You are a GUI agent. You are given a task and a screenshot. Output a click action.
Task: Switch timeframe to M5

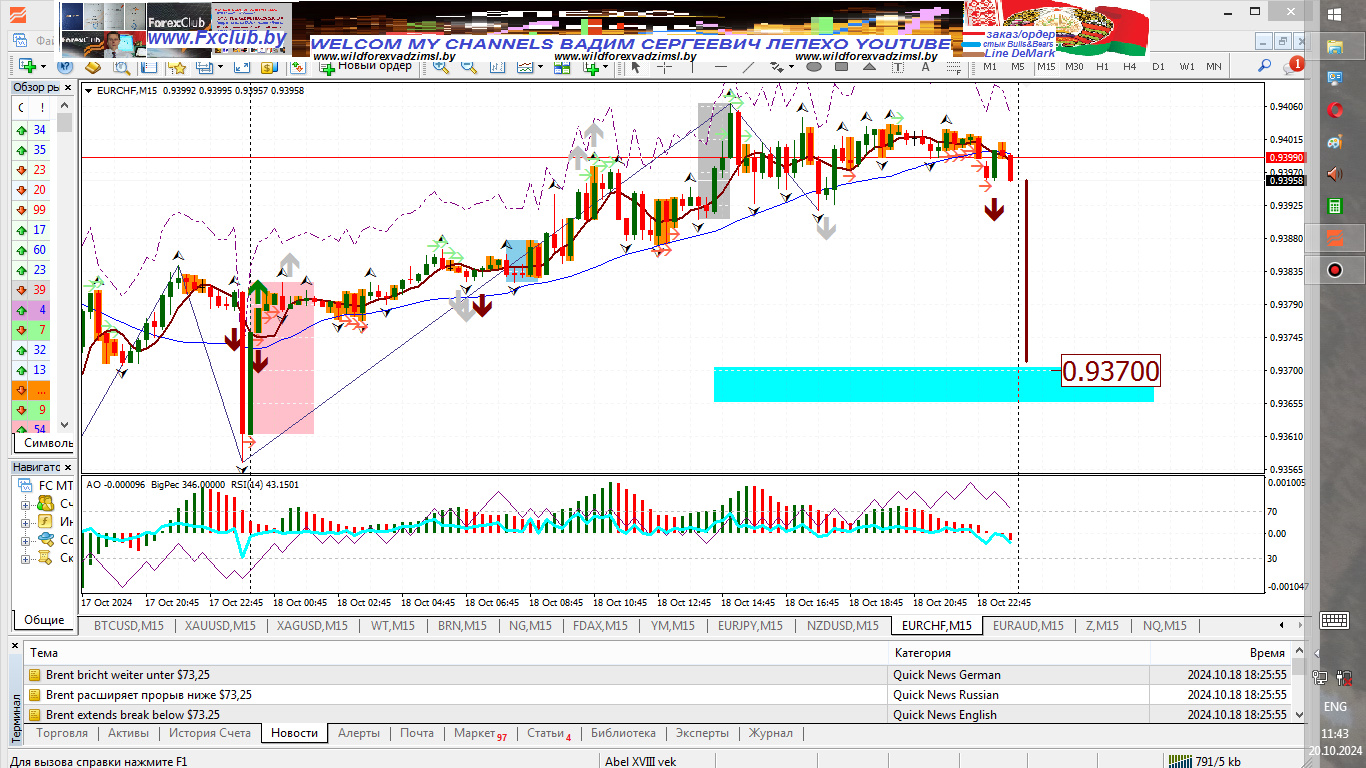point(1017,67)
